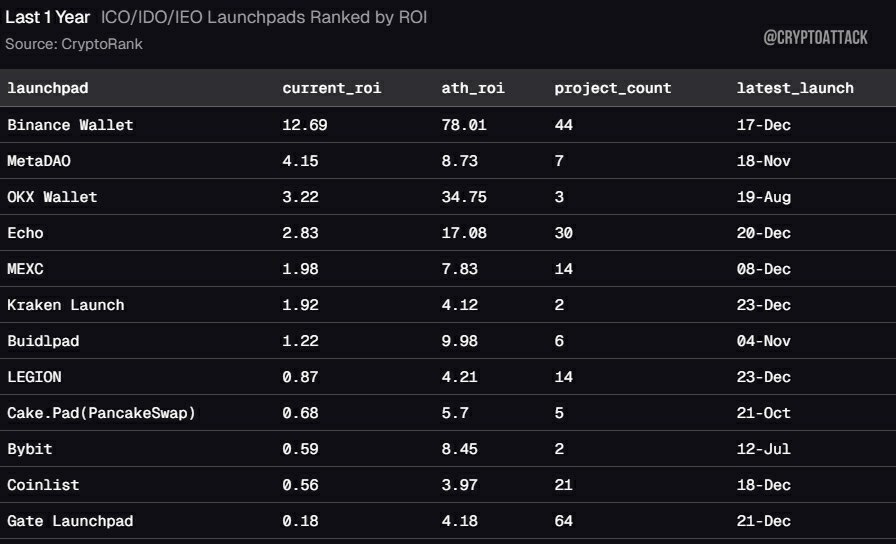
Task: Select the Buidlpad launchpad name
Action: point(43,341)
